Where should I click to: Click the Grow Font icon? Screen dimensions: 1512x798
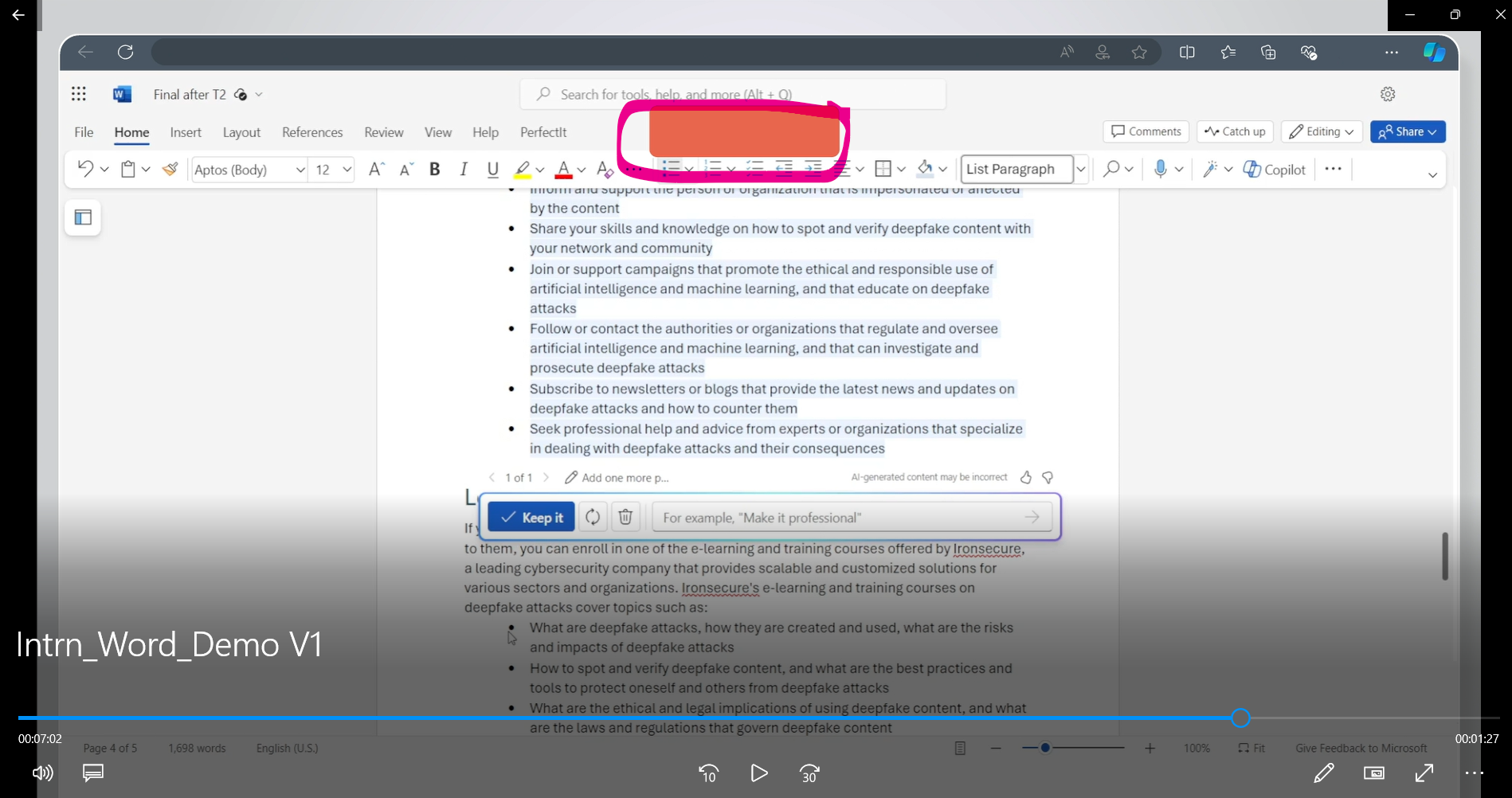(377, 169)
